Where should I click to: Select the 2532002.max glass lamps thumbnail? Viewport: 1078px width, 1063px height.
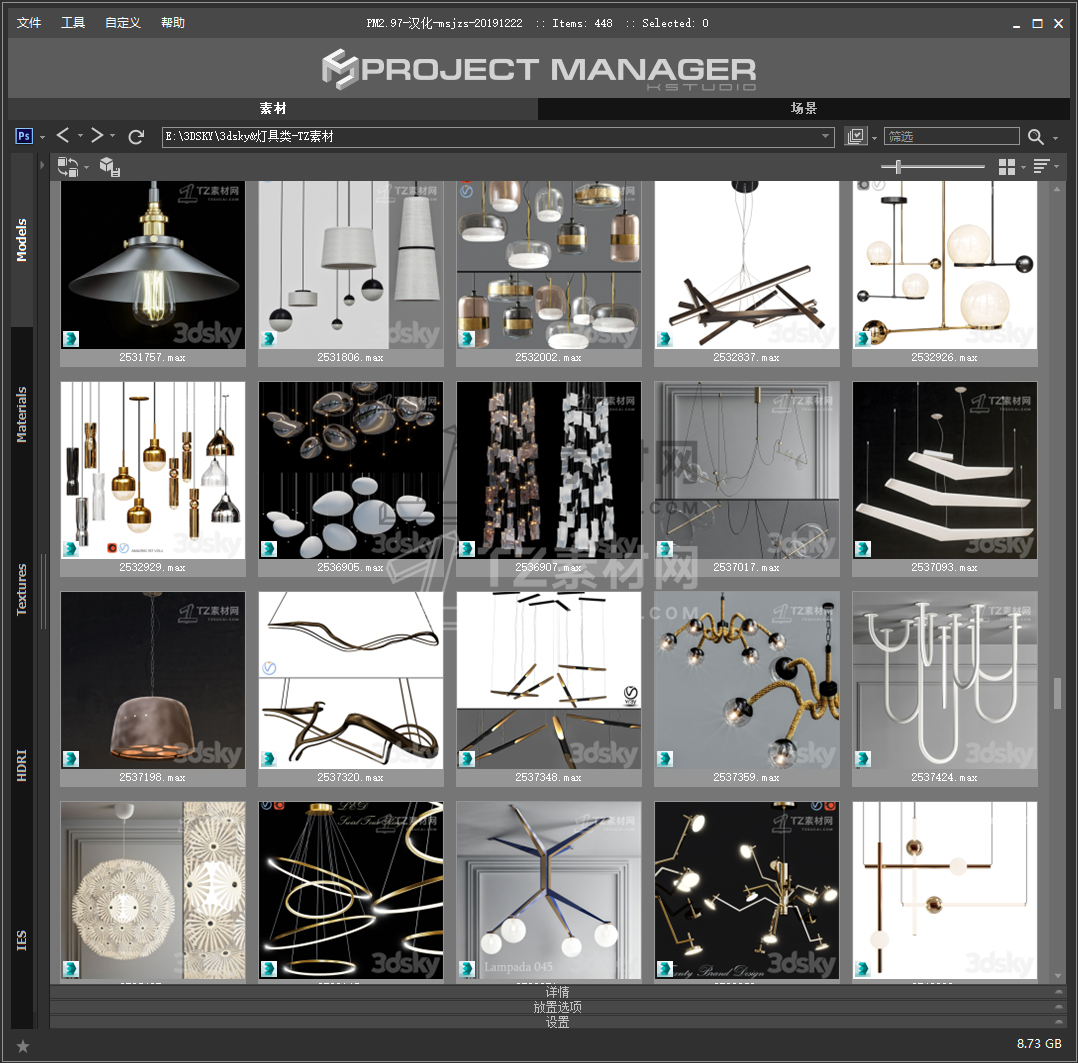click(549, 265)
